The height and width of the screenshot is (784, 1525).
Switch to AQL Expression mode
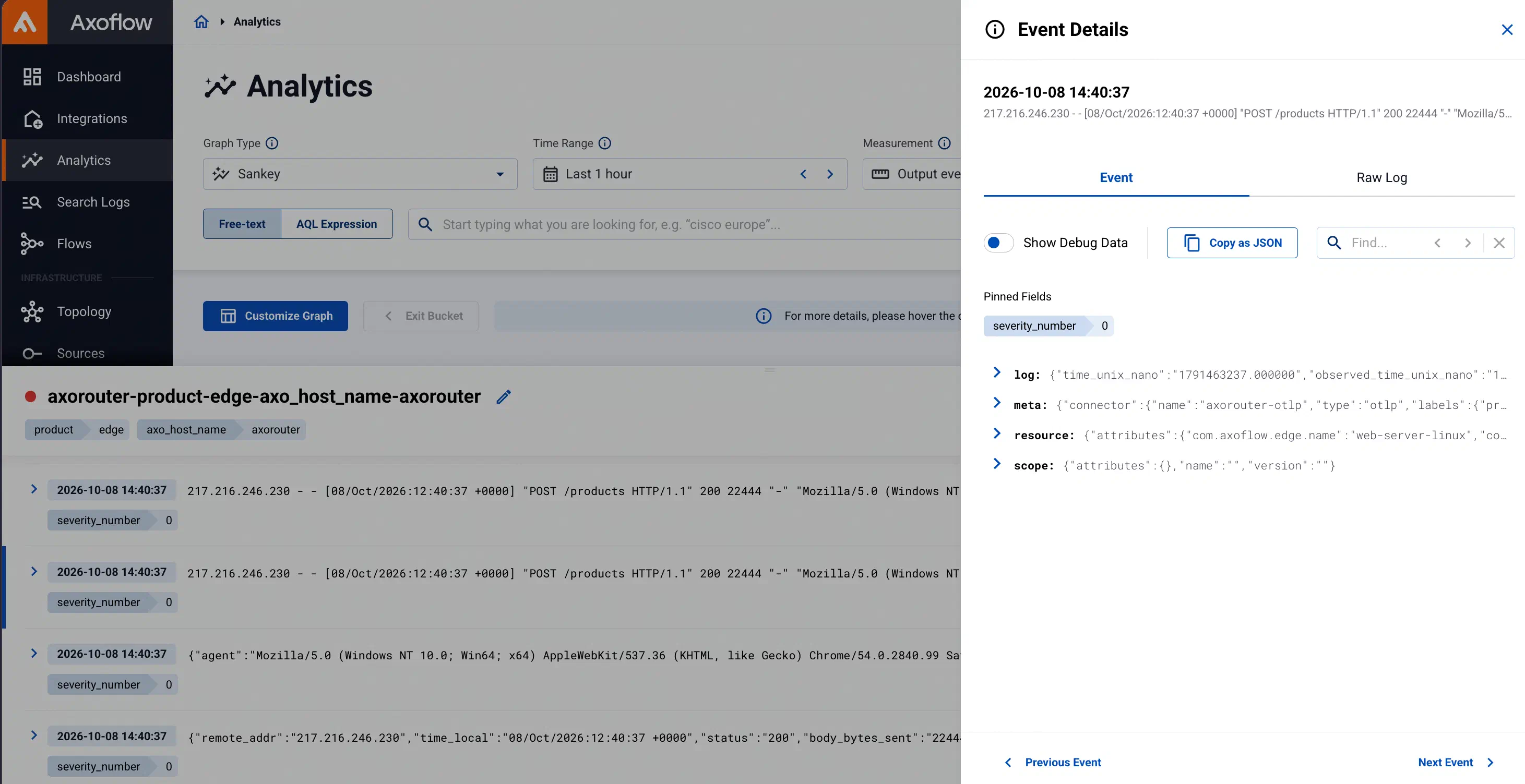(336, 224)
